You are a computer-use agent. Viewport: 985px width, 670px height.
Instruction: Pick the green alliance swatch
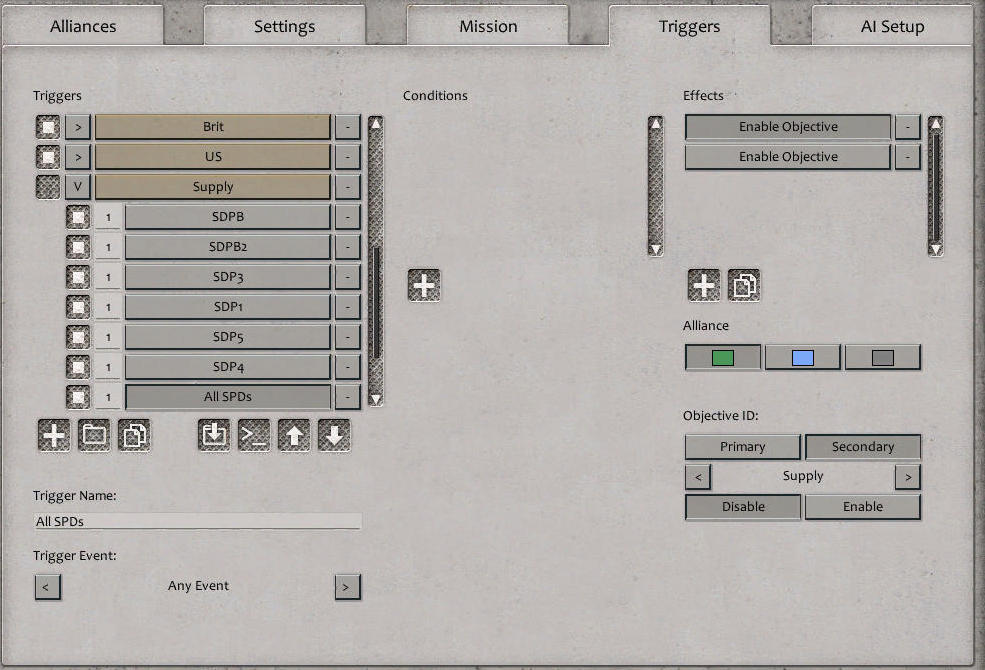tap(722, 357)
